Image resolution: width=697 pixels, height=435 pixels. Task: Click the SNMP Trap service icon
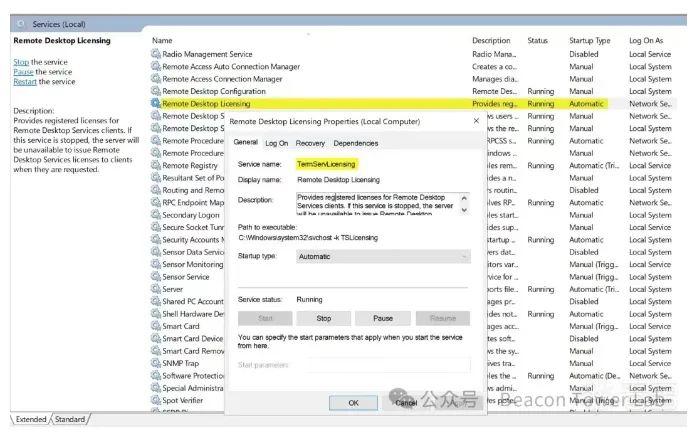156,363
